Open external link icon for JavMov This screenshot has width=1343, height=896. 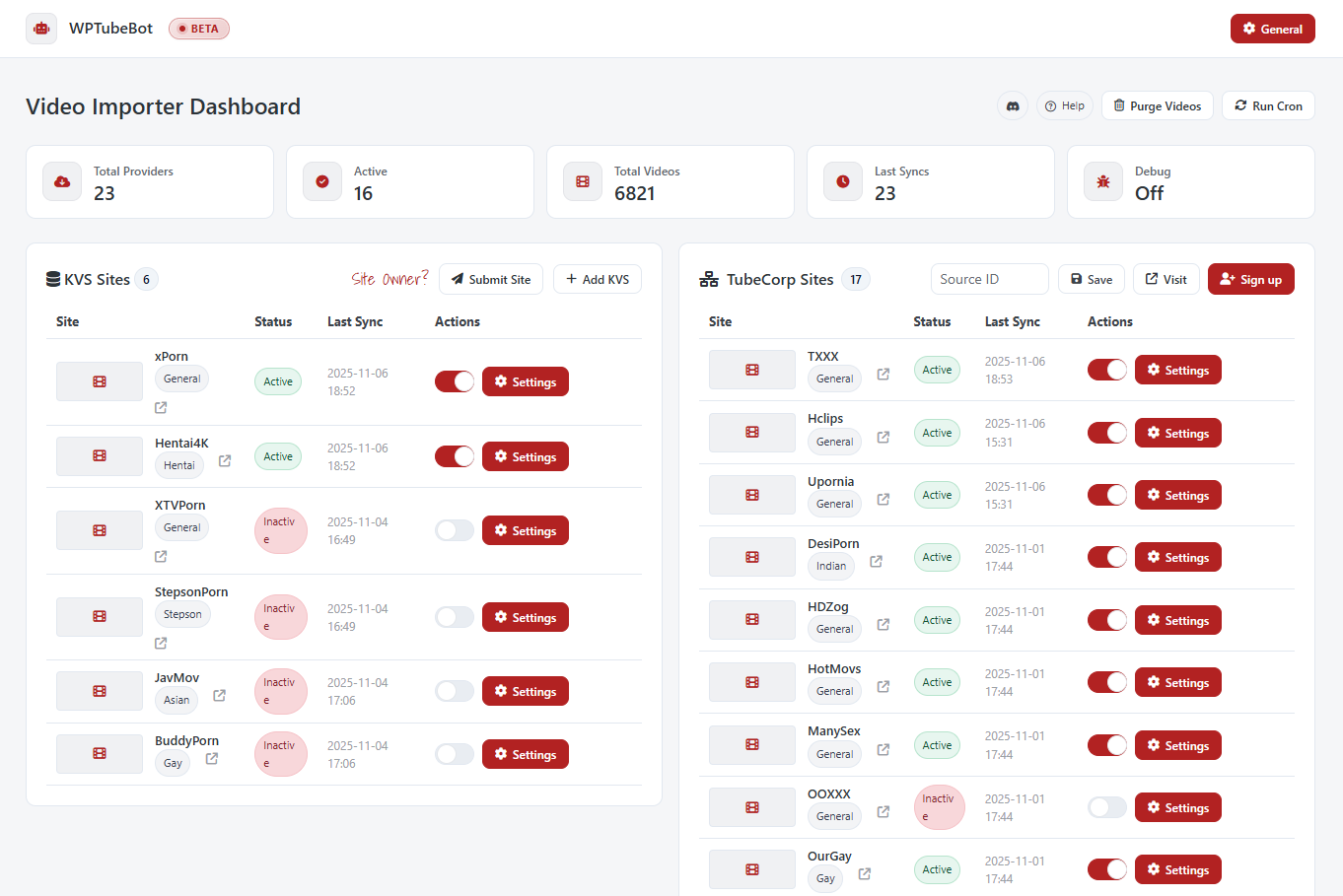point(219,696)
